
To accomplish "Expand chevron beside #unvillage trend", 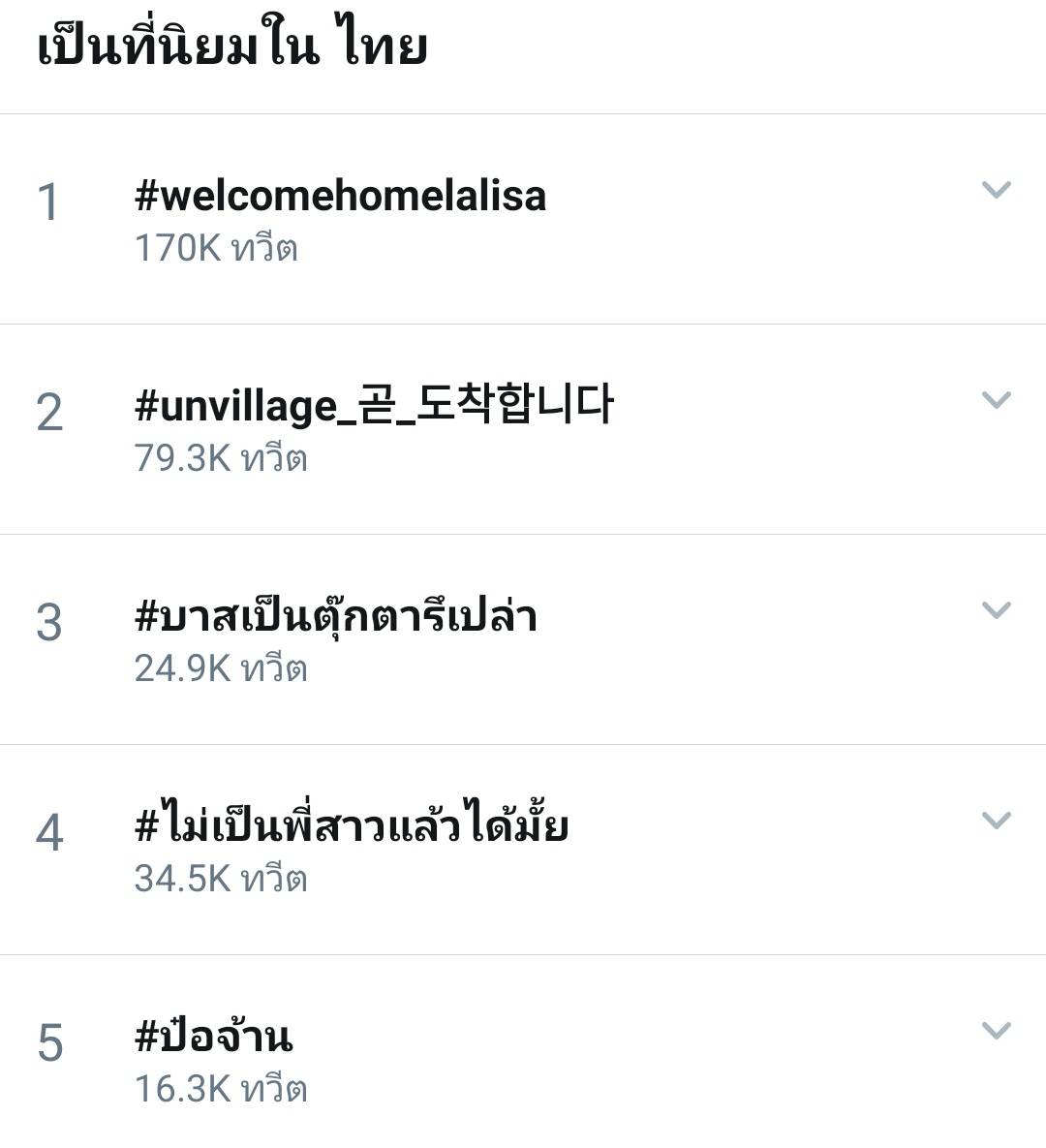I will point(996,400).
